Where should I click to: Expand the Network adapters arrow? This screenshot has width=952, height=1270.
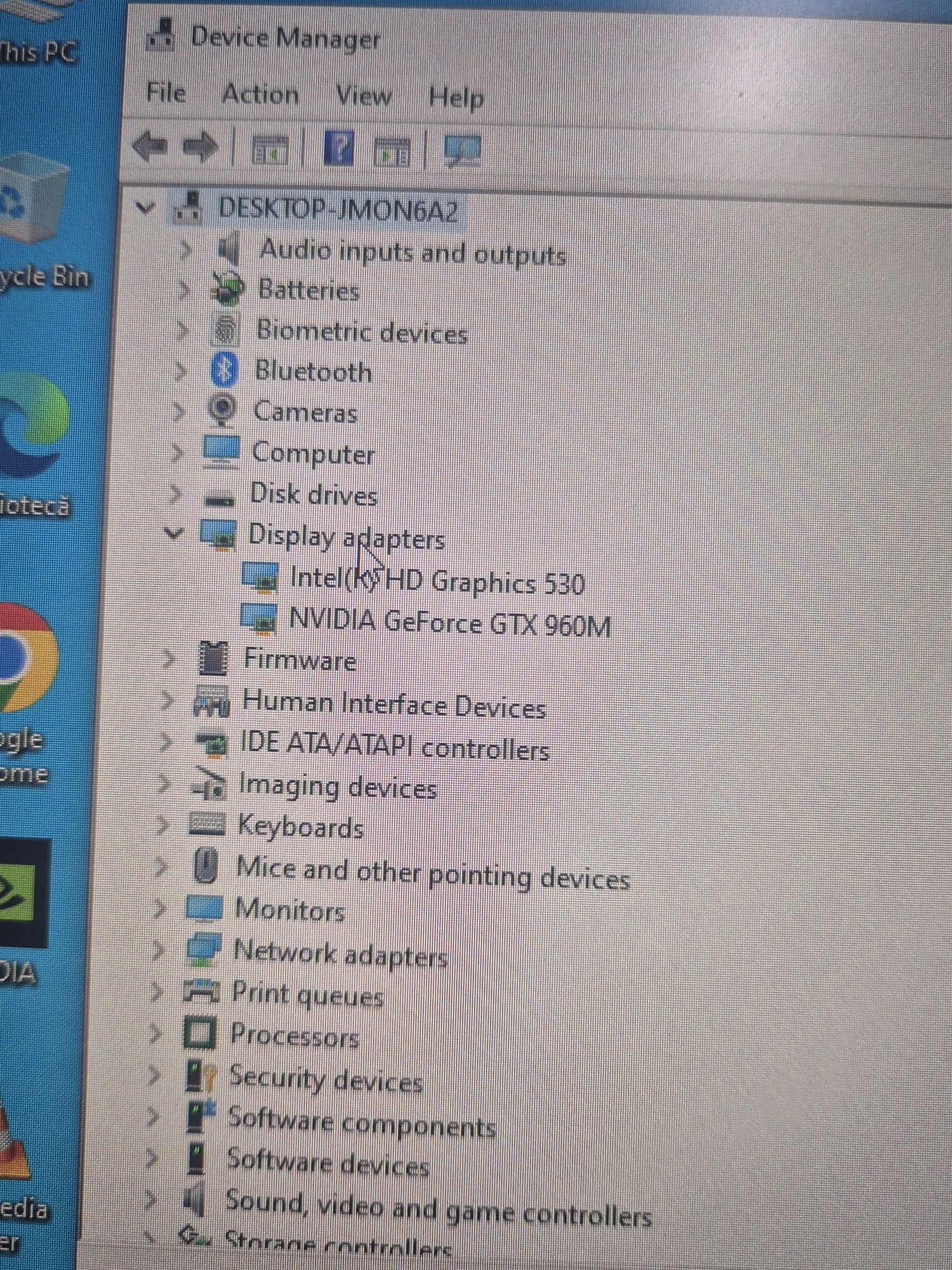point(158,950)
